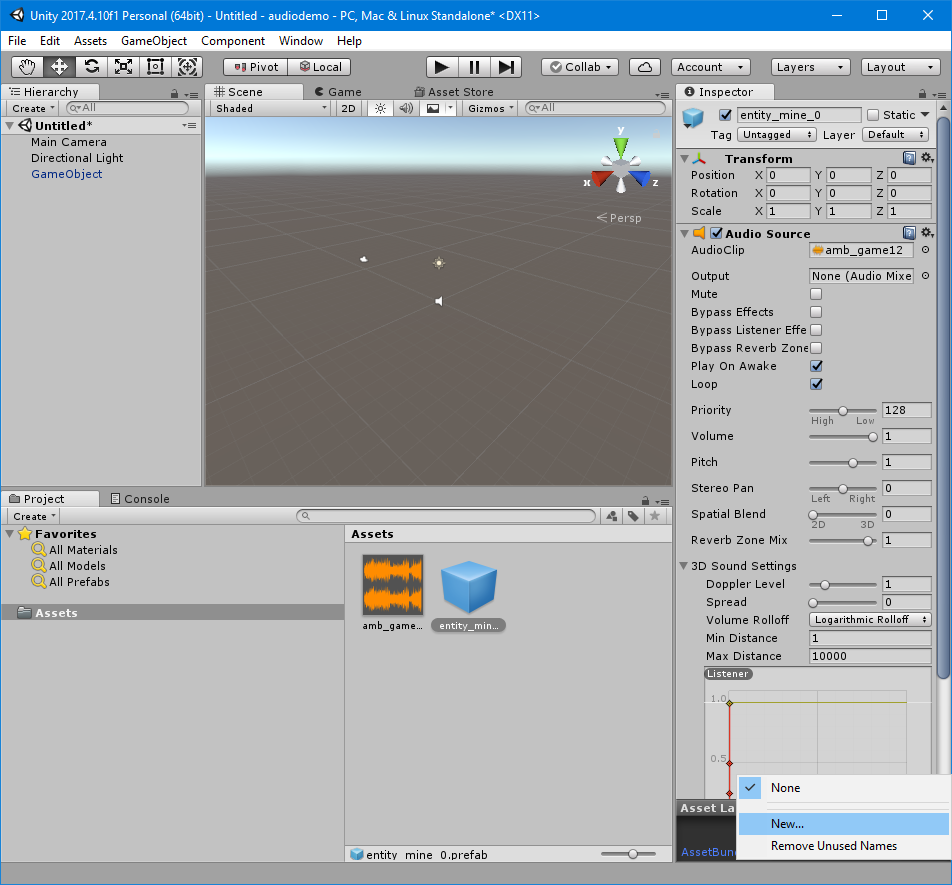Open Audio Source gear settings

(927, 232)
